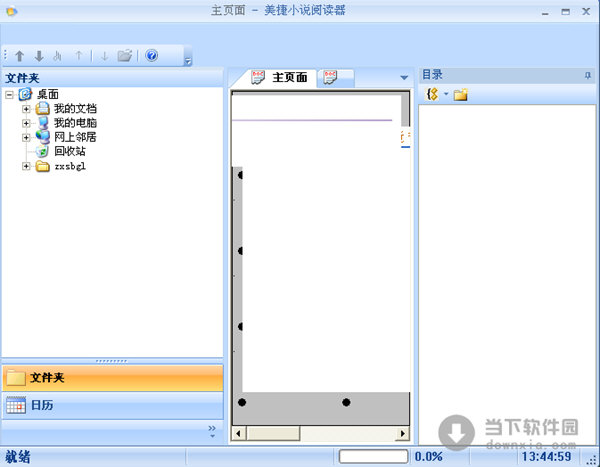Open the 日历 pane button
Image resolution: width=600 pixels, height=467 pixels.
click(x=112, y=405)
